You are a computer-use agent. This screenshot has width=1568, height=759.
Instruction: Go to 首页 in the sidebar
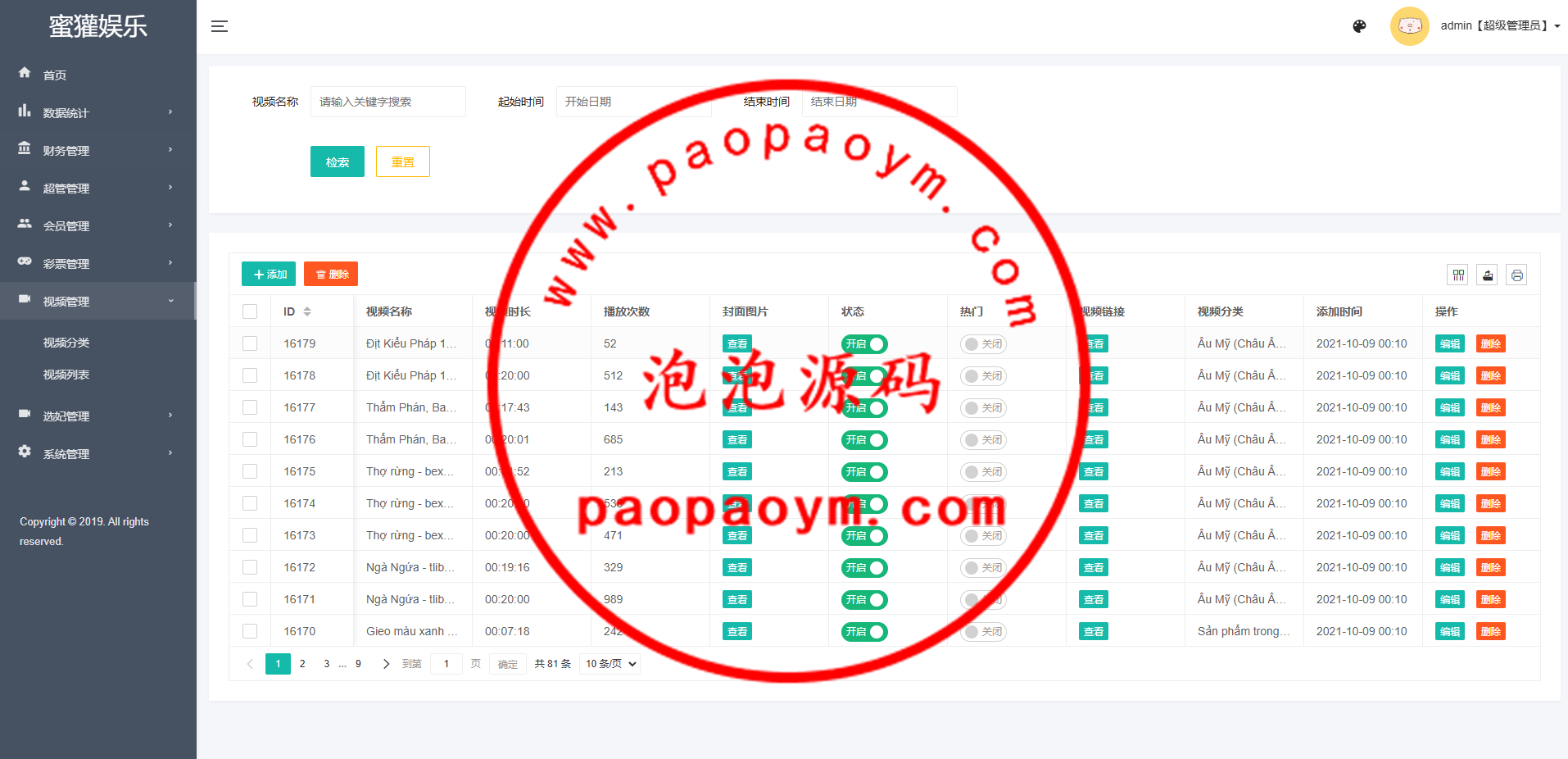[x=55, y=75]
